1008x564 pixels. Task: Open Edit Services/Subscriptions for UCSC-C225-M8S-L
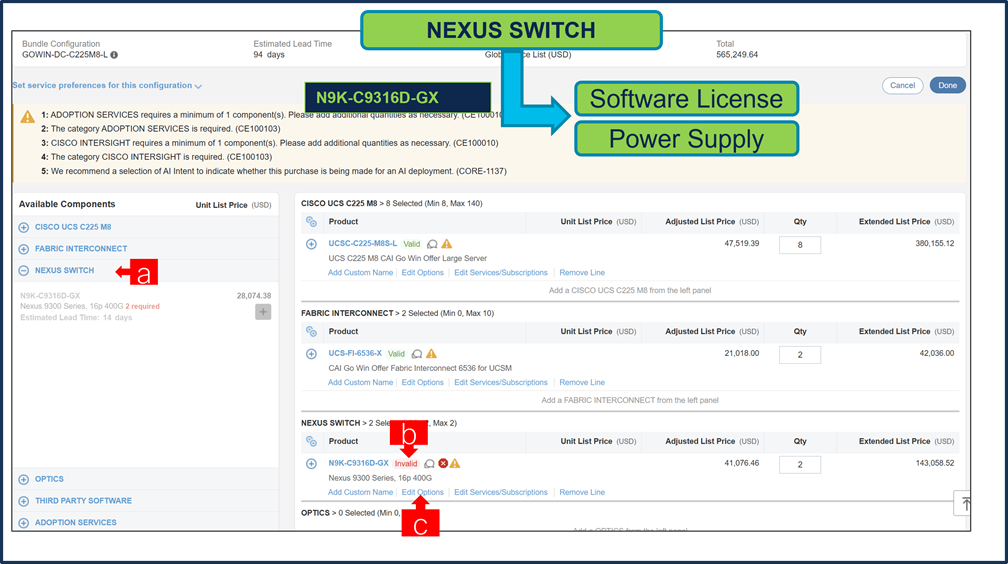pyautogui.click(x=501, y=273)
